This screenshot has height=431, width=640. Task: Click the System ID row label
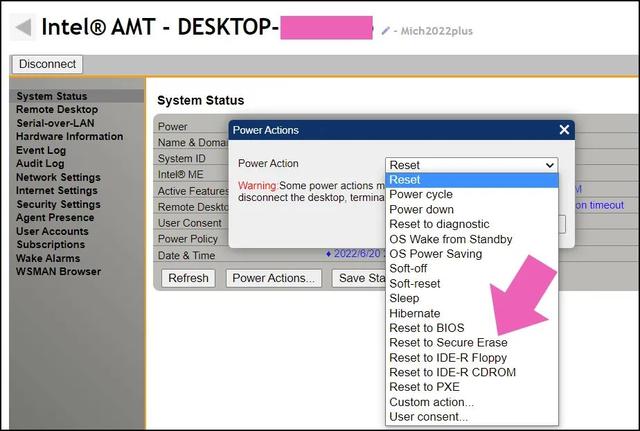182,159
